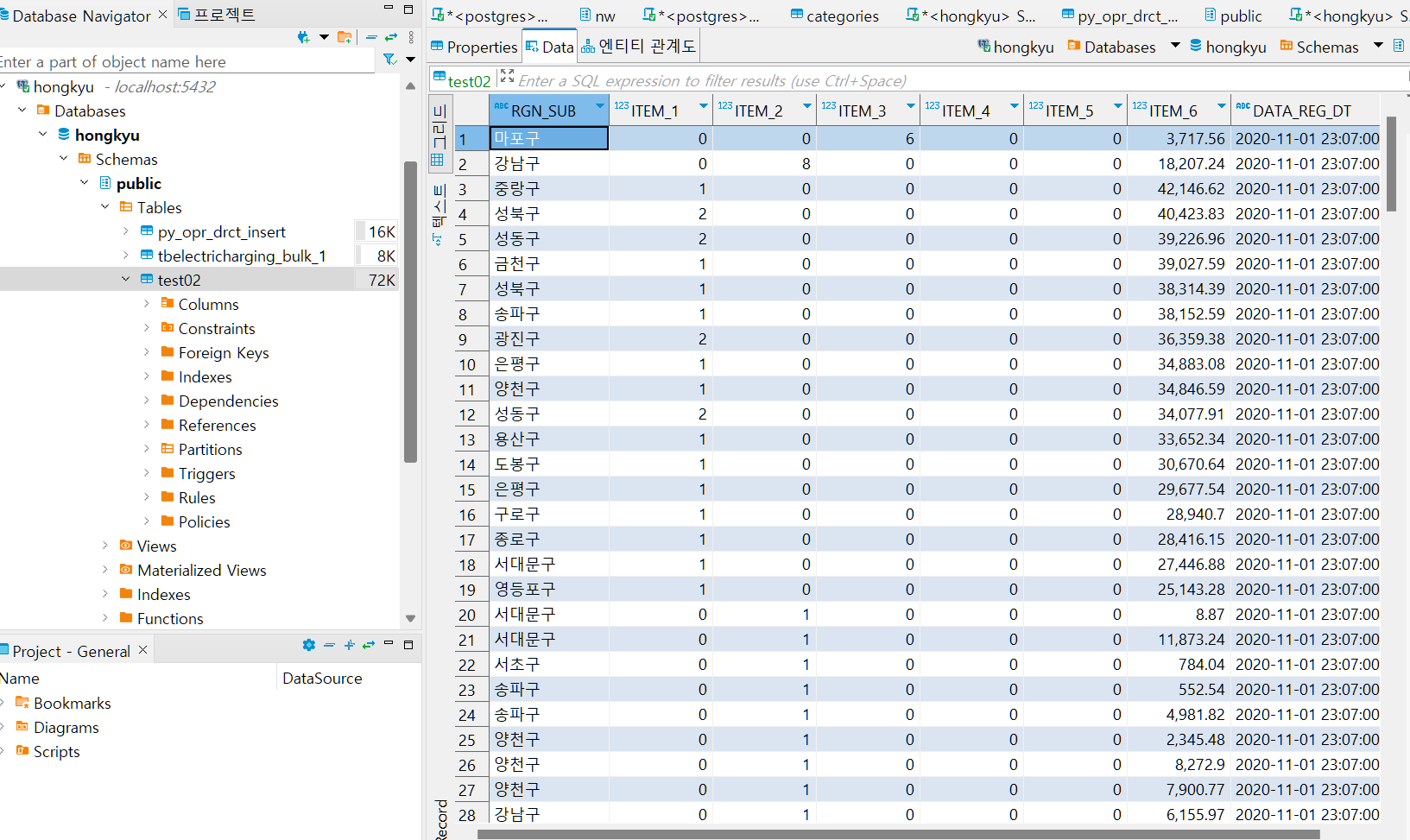The image size is (1410, 840).
Task: Collapse all items in Project panel
Action: coord(329,645)
